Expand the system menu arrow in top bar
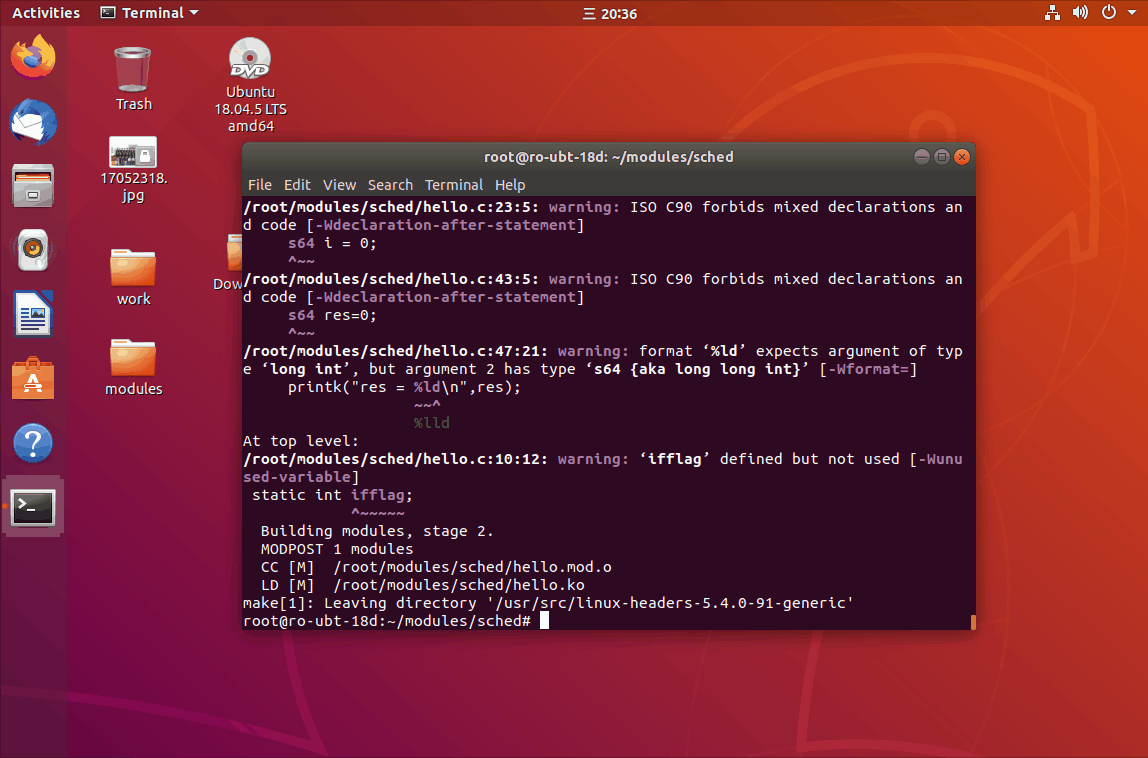Screen dimensions: 1148x758 [x=1132, y=13]
